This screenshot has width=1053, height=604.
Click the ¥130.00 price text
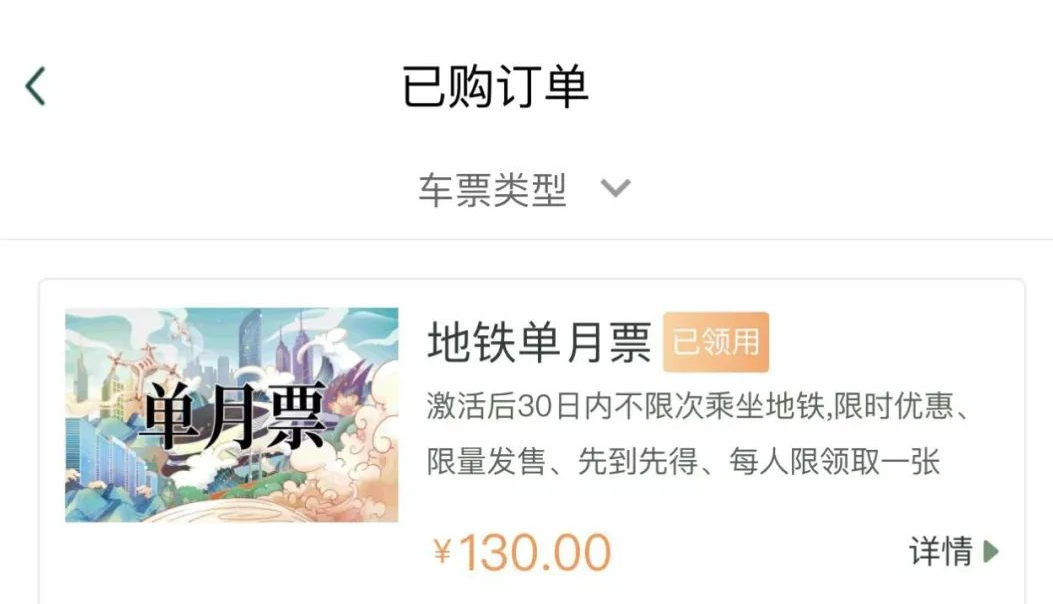pos(522,553)
